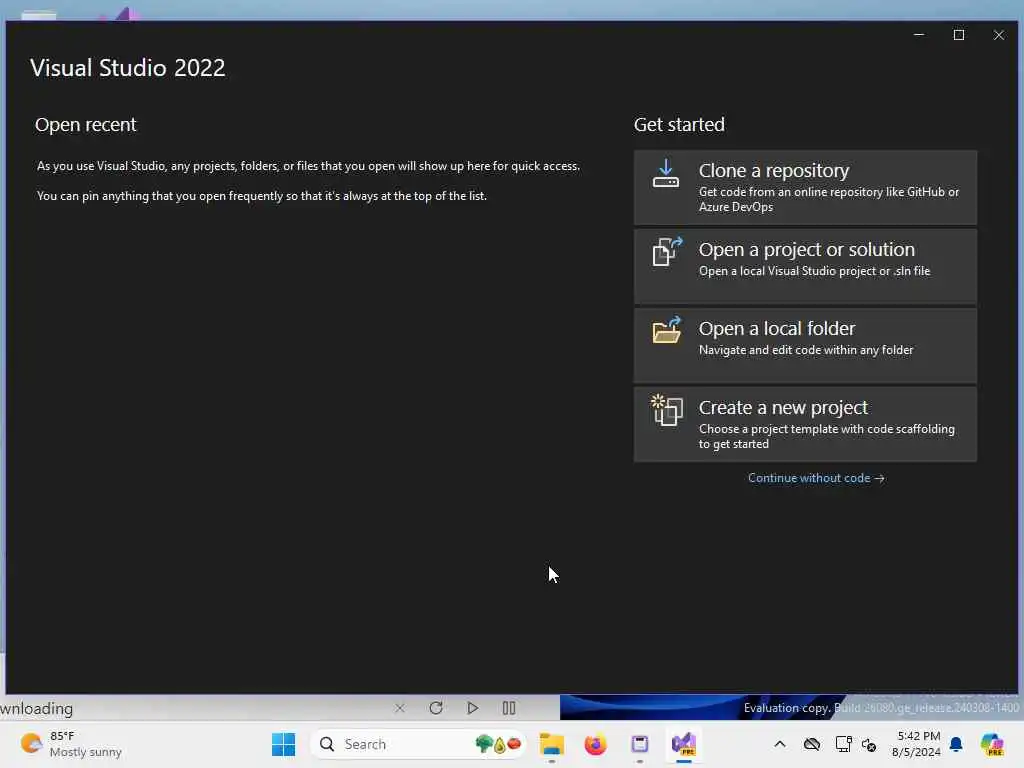1024x768 pixels.
Task: Open the 85°F Mostly sunny weather widget
Action: pos(71,744)
